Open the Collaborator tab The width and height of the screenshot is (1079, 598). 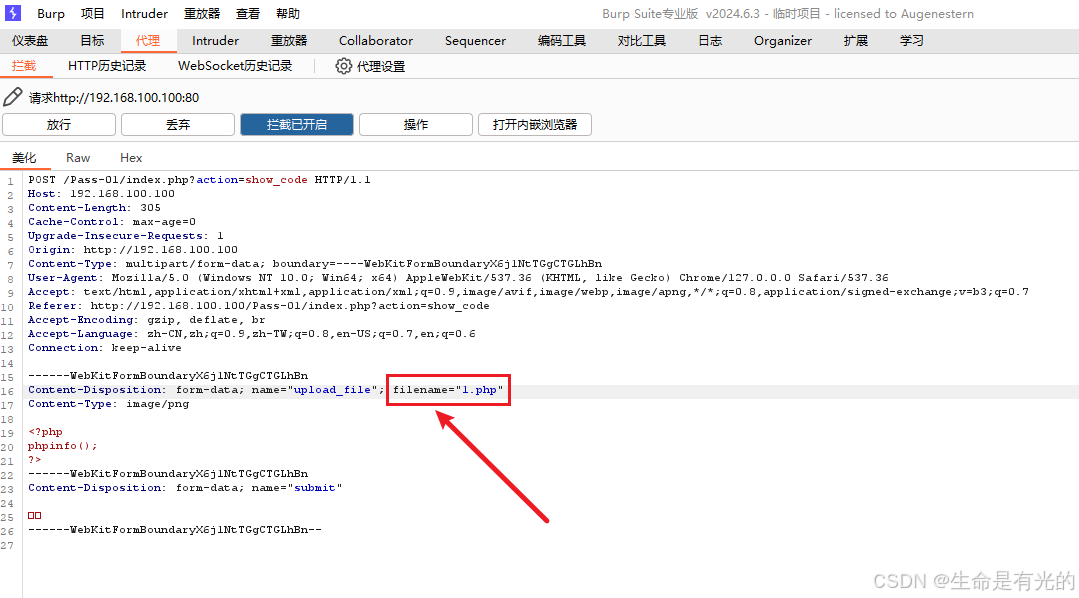click(376, 41)
